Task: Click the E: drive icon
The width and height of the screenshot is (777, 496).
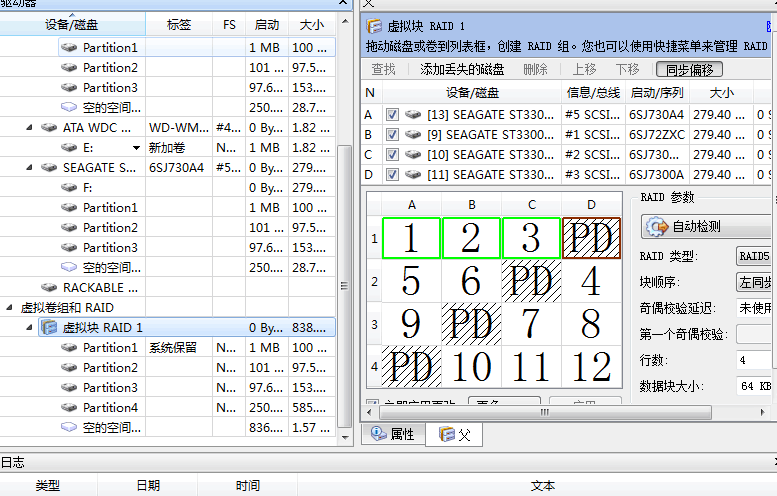Action: (68, 148)
